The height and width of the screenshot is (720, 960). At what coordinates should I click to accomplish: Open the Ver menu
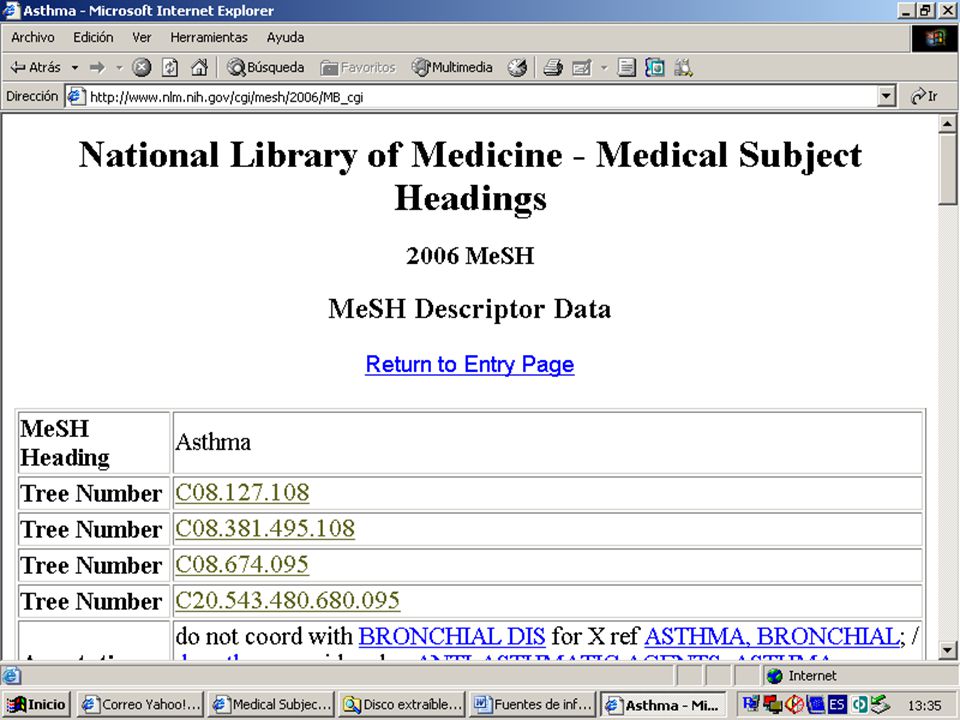pos(141,37)
